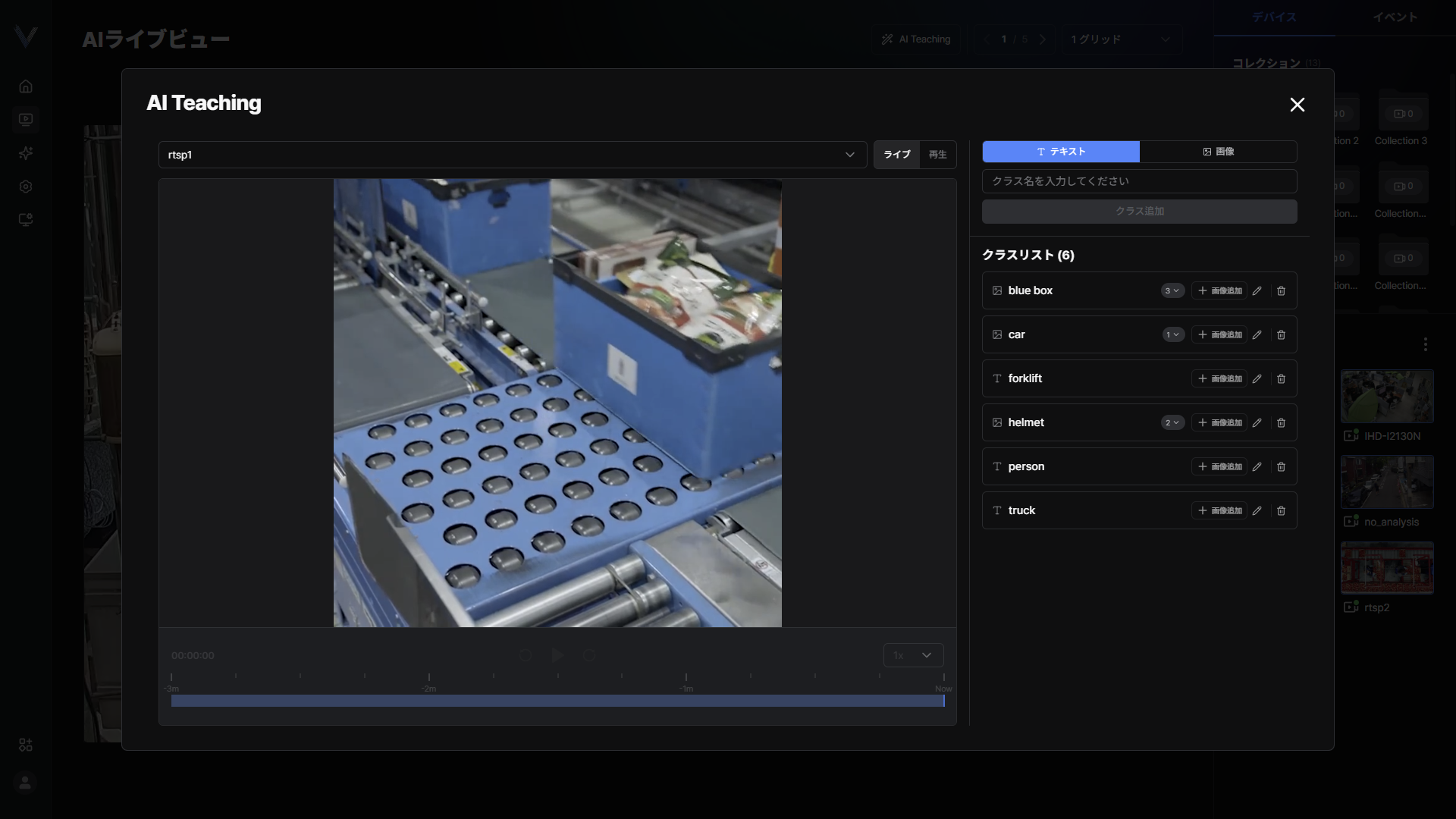Click the blue timeline bar
The width and height of the screenshot is (1456, 819).
pos(557,701)
